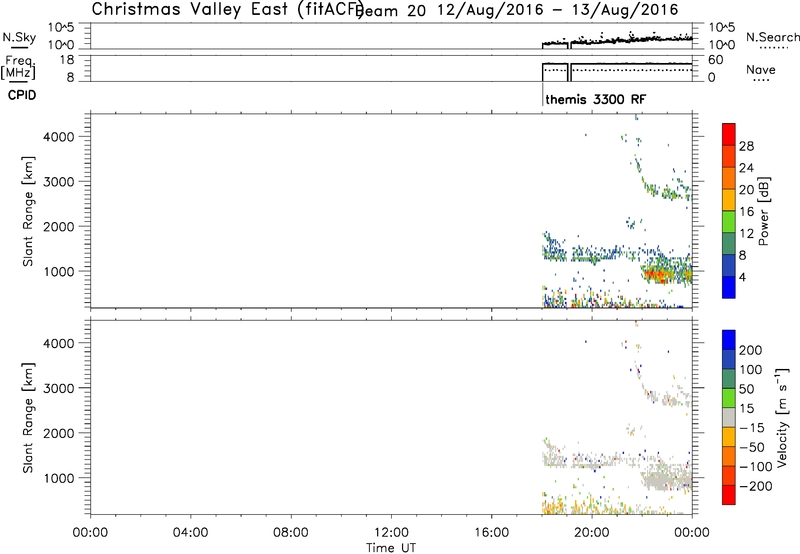This screenshot has height=554, width=800.
Task: Click the 4000 tick in the power panel
Action: pos(59,137)
